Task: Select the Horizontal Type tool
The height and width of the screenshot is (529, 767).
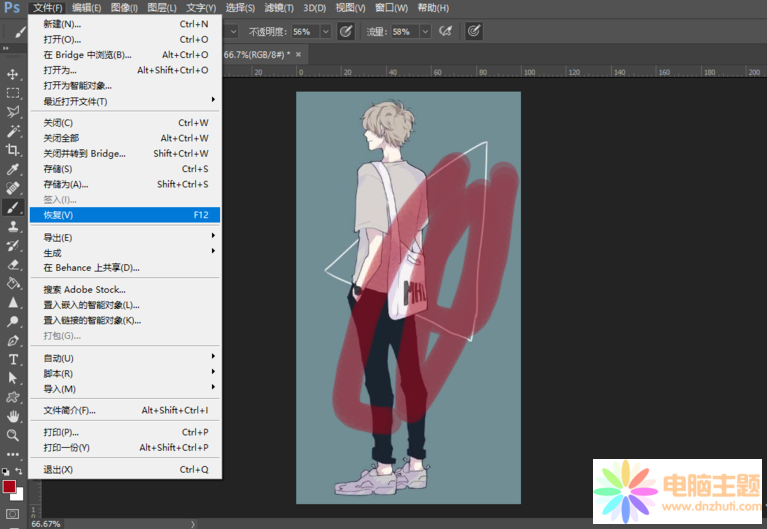Action: (13, 359)
